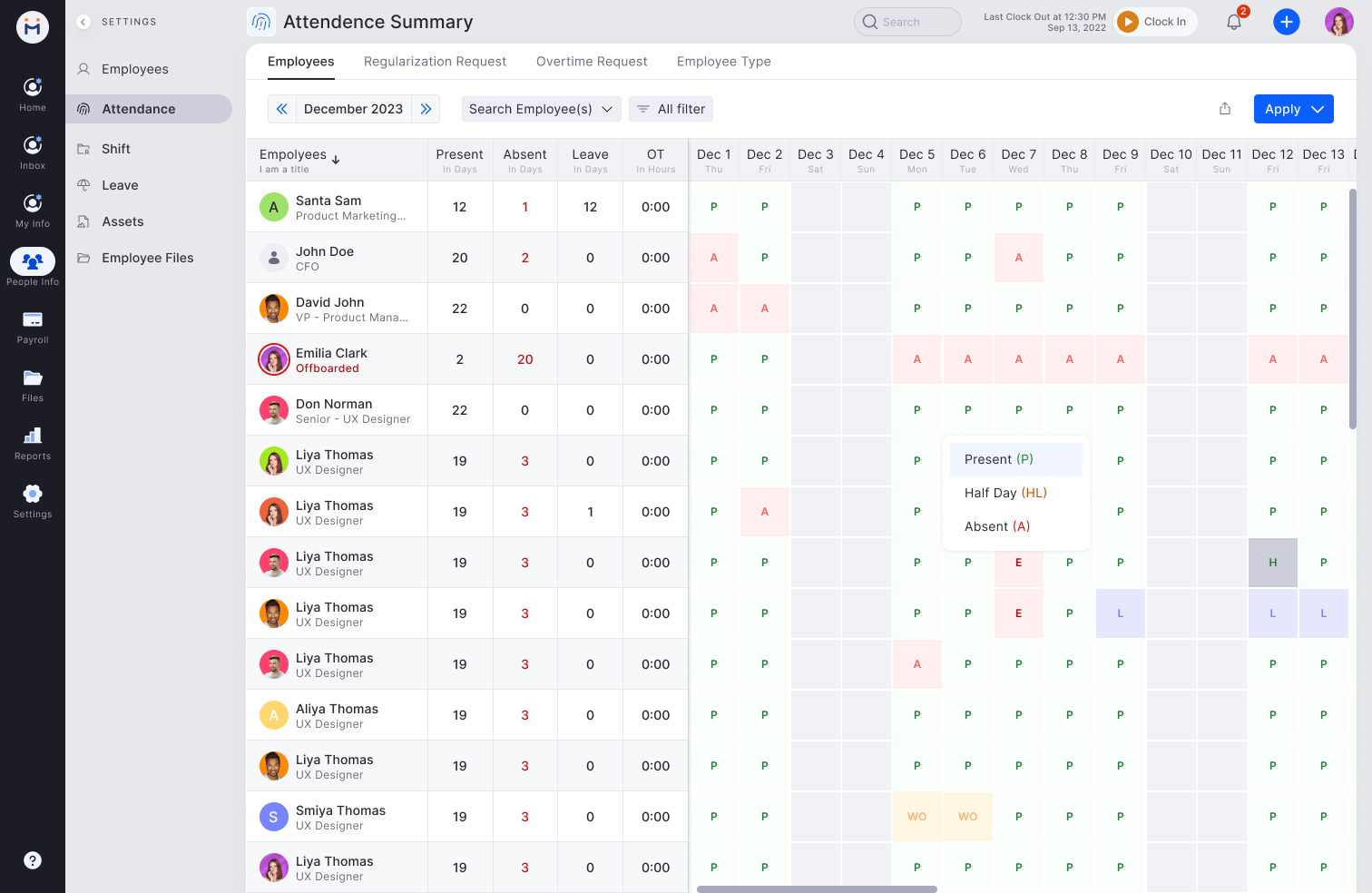Open the help question-mark icon
The width and height of the screenshot is (1372, 893).
pos(33,859)
